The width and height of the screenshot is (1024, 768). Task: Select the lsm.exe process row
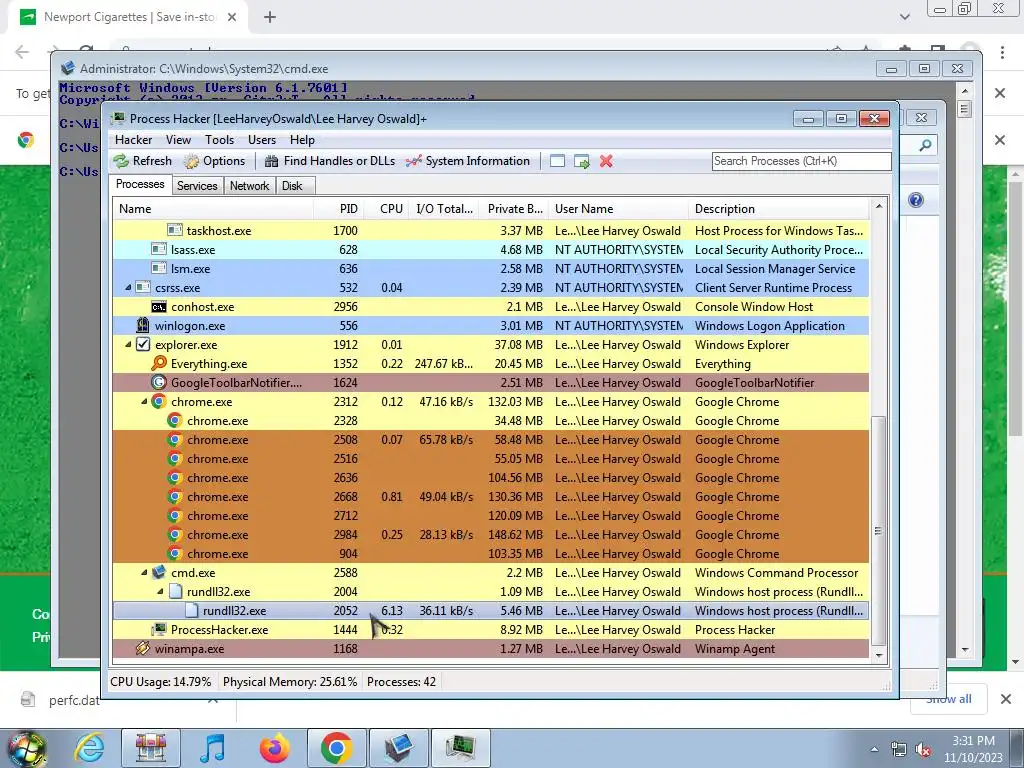click(x=490, y=268)
